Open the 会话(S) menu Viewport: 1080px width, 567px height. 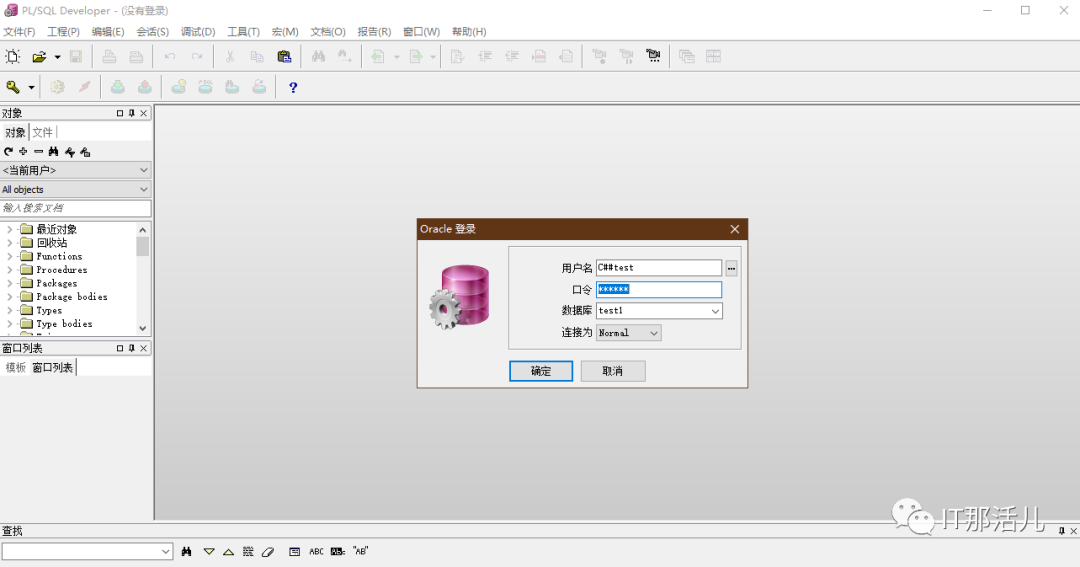click(x=152, y=32)
